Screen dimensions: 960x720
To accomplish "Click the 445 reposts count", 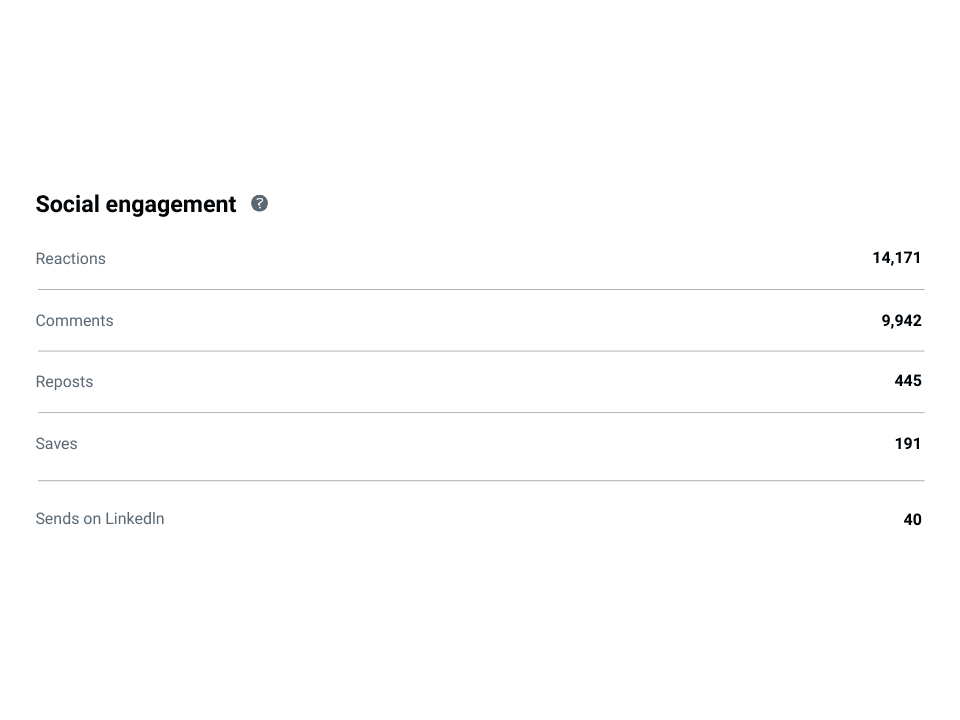I will pos(908,381).
